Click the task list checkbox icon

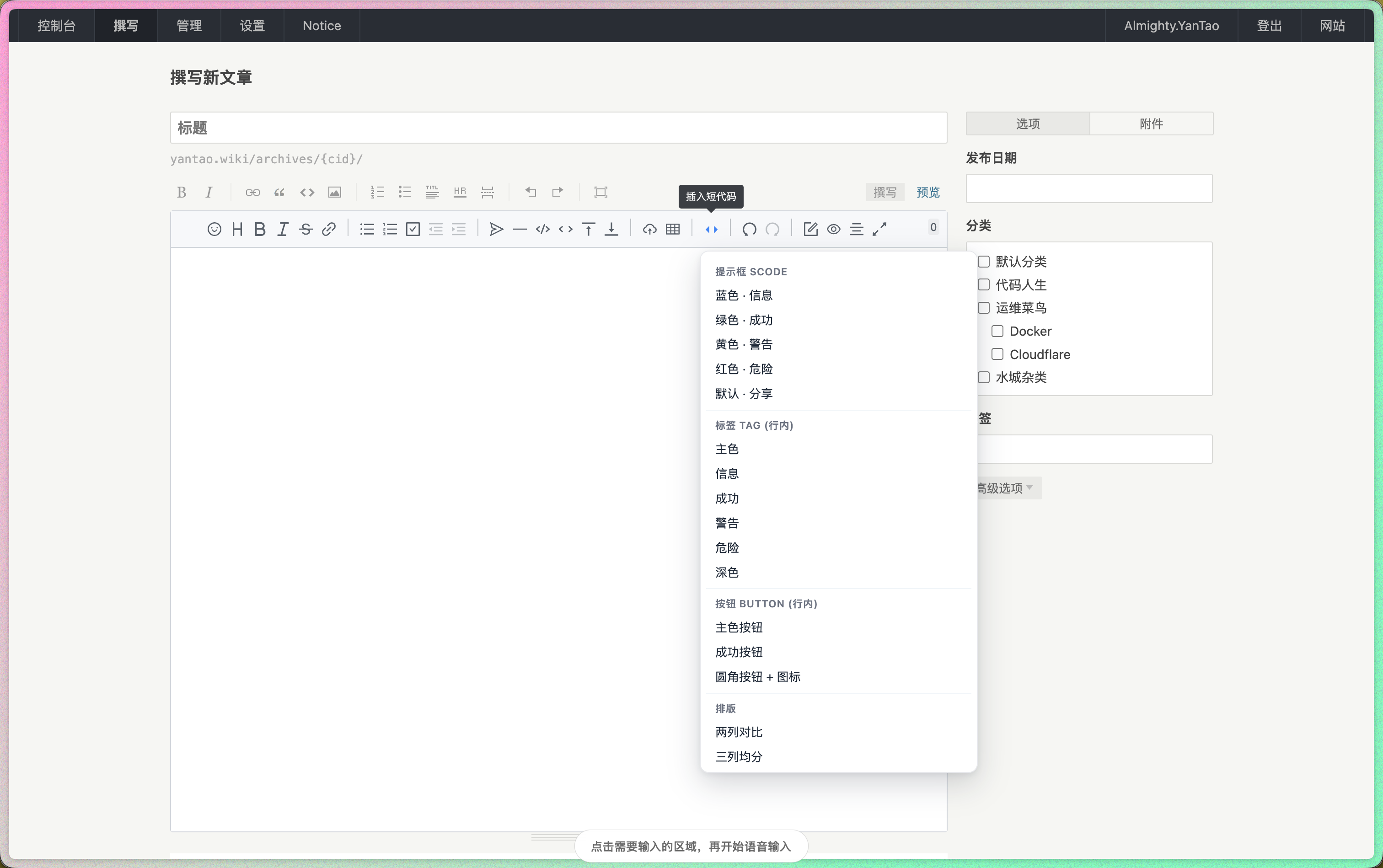[413, 230]
